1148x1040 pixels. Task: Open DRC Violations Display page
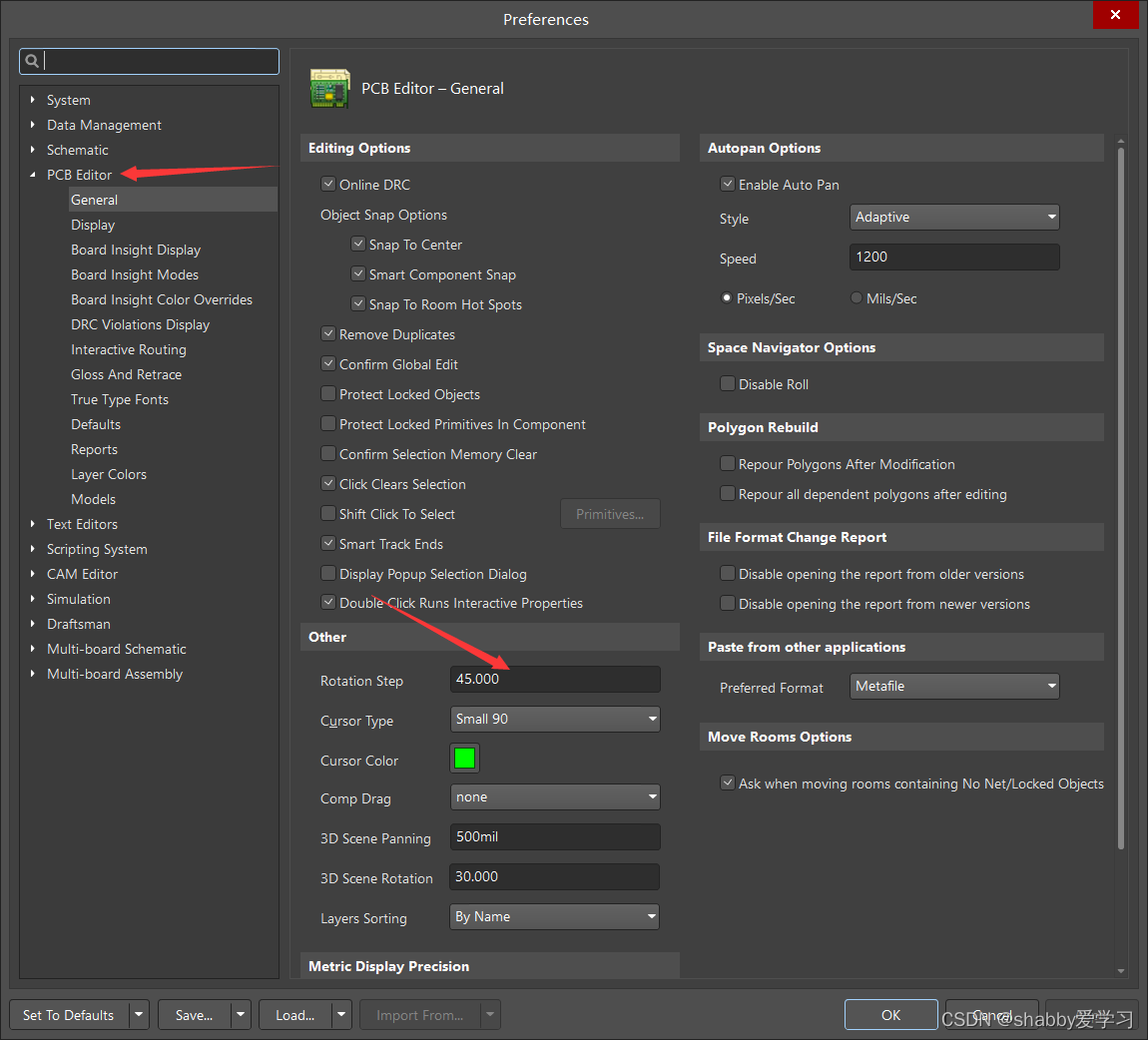point(140,324)
